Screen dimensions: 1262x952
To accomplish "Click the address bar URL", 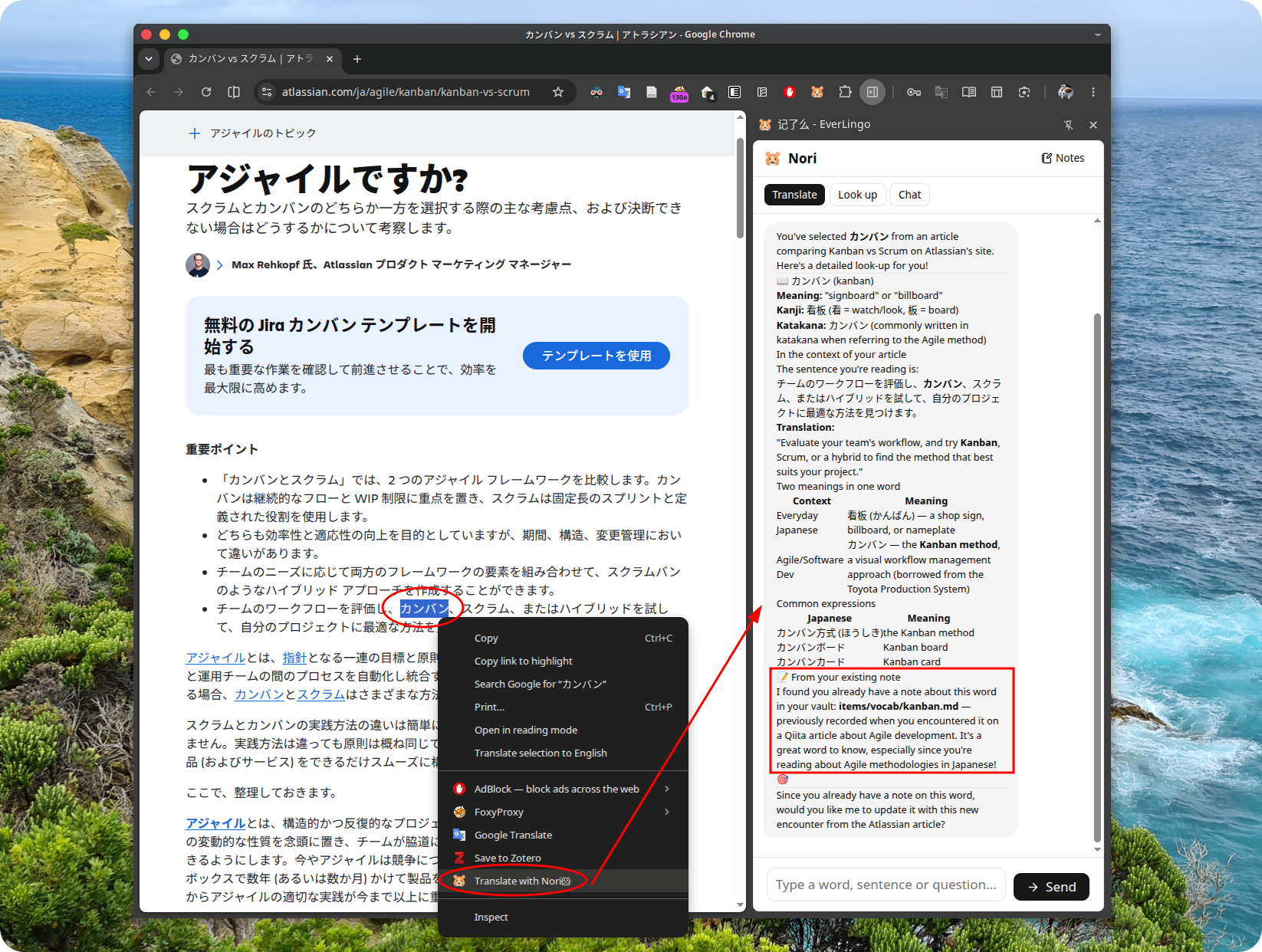I will (406, 92).
